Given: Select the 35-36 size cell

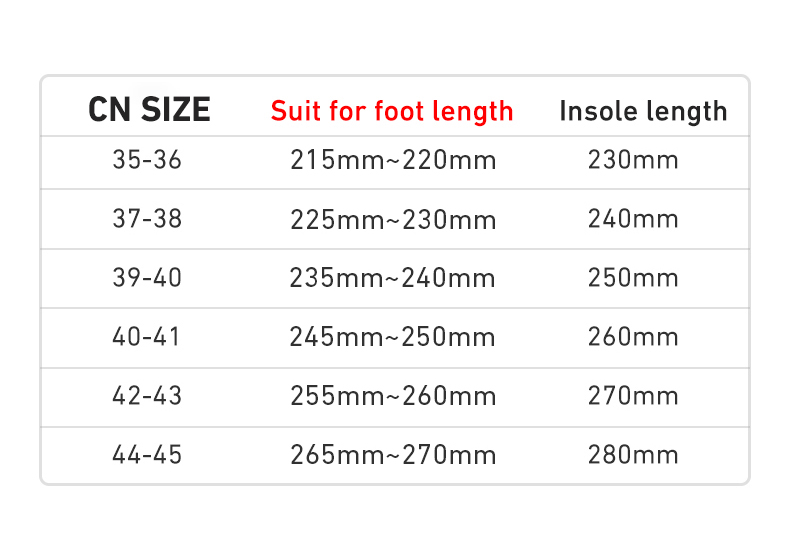Looking at the screenshot, I should pos(147,160).
